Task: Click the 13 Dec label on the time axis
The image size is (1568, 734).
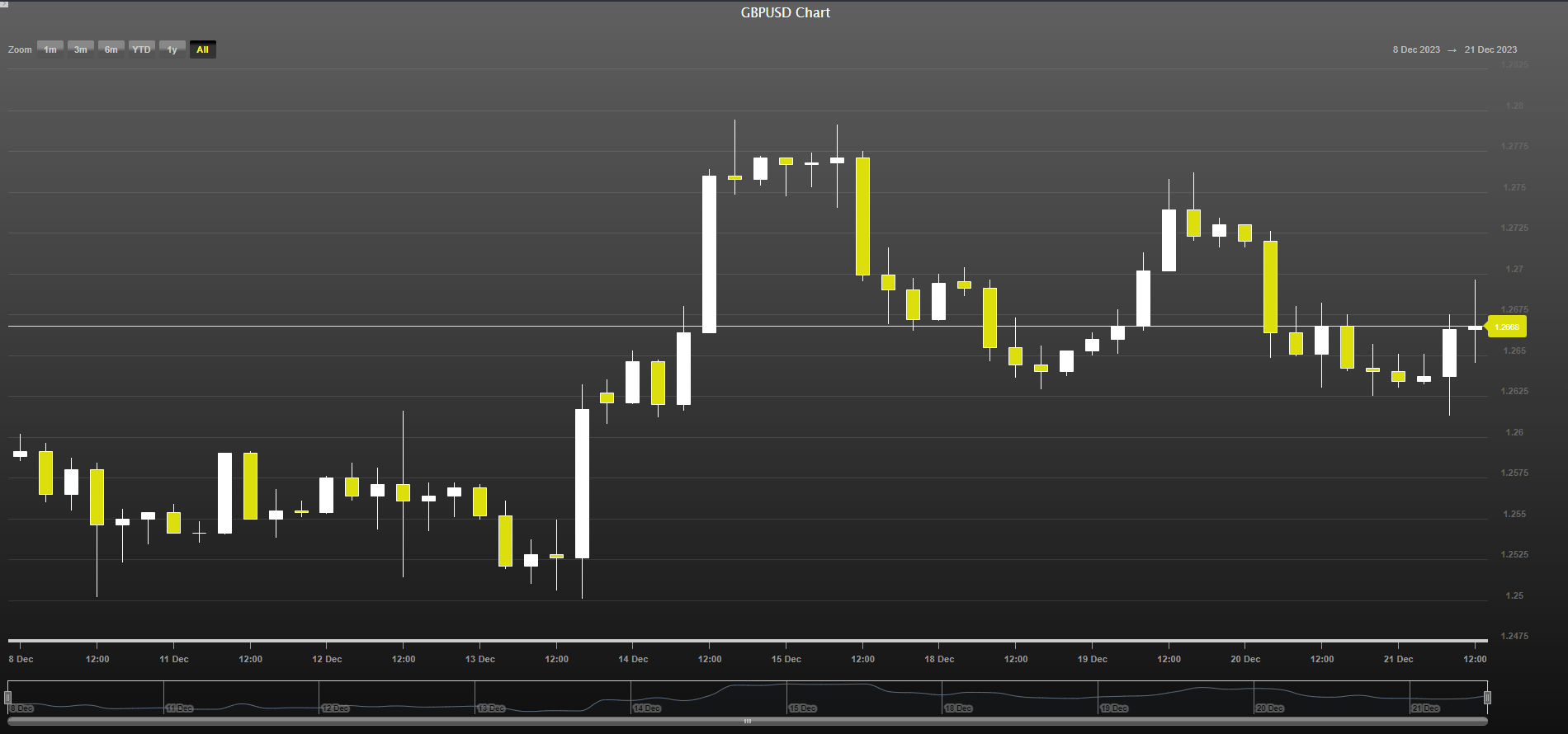Action: click(480, 659)
